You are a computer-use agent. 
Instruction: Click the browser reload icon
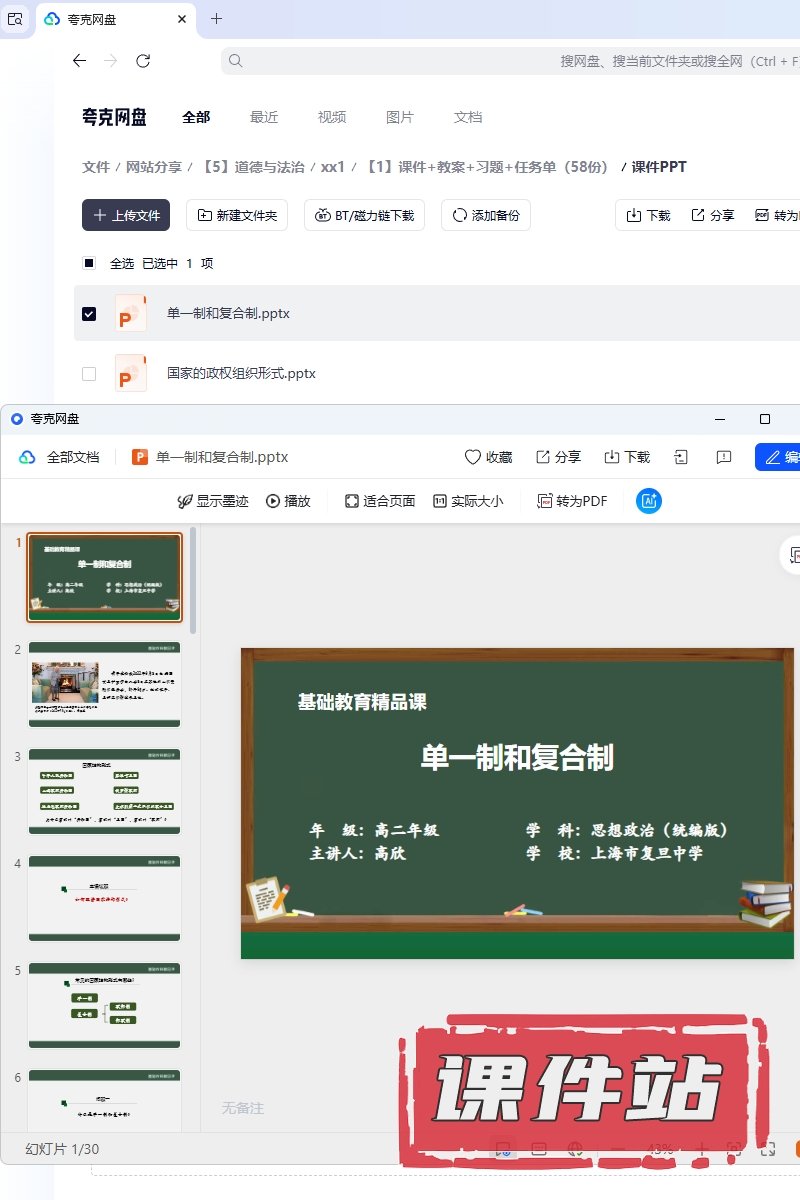[143, 61]
